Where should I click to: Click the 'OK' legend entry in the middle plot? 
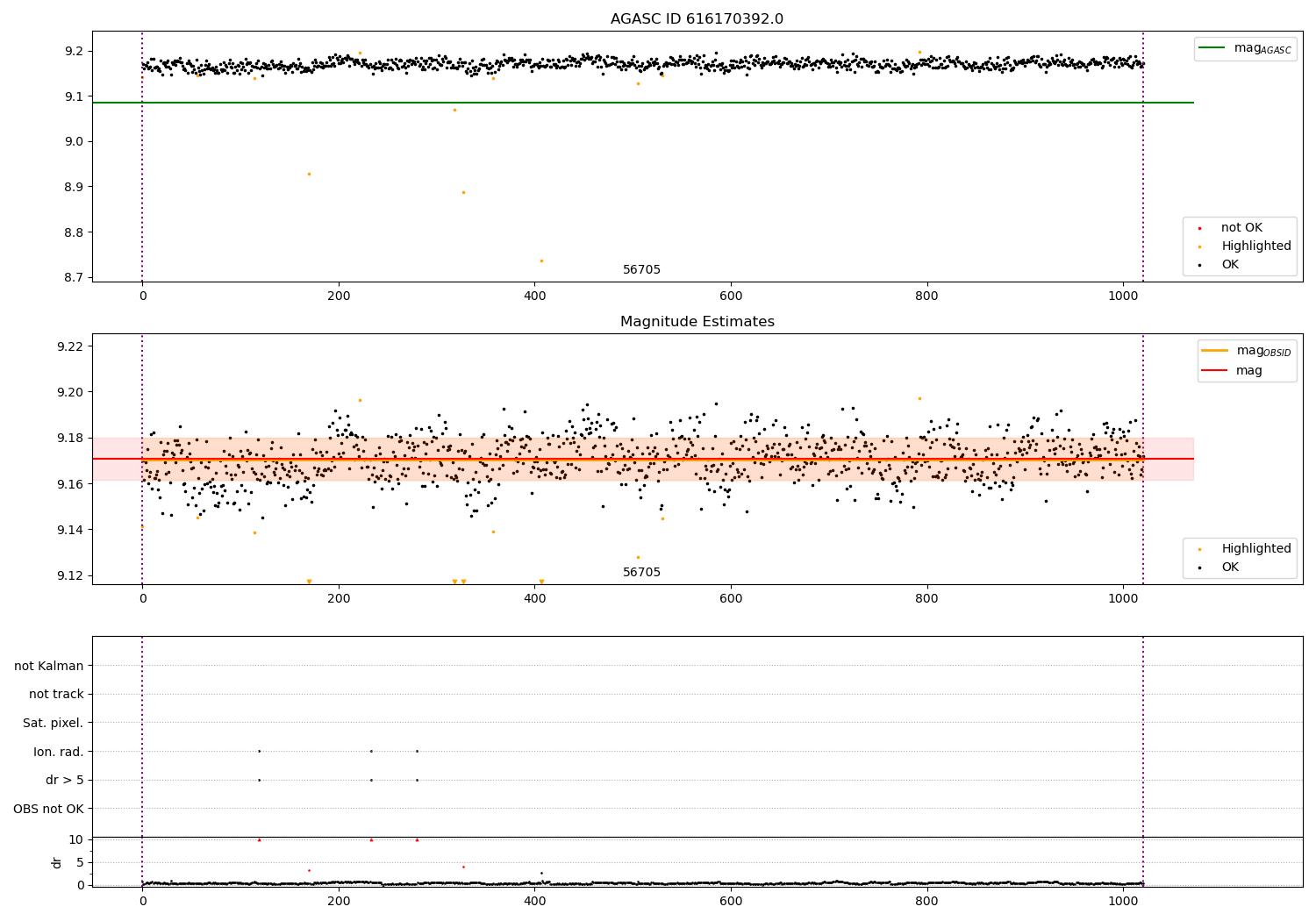coord(1219,568)
